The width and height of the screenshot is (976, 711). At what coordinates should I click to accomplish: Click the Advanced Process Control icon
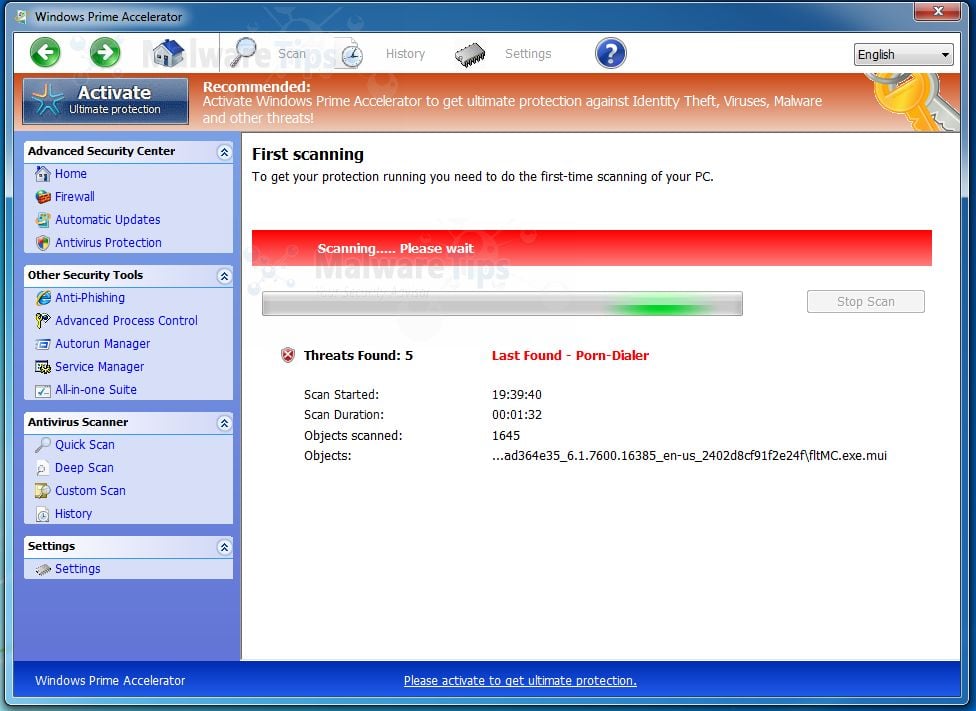pyautogui.click(x=42, y=321)
